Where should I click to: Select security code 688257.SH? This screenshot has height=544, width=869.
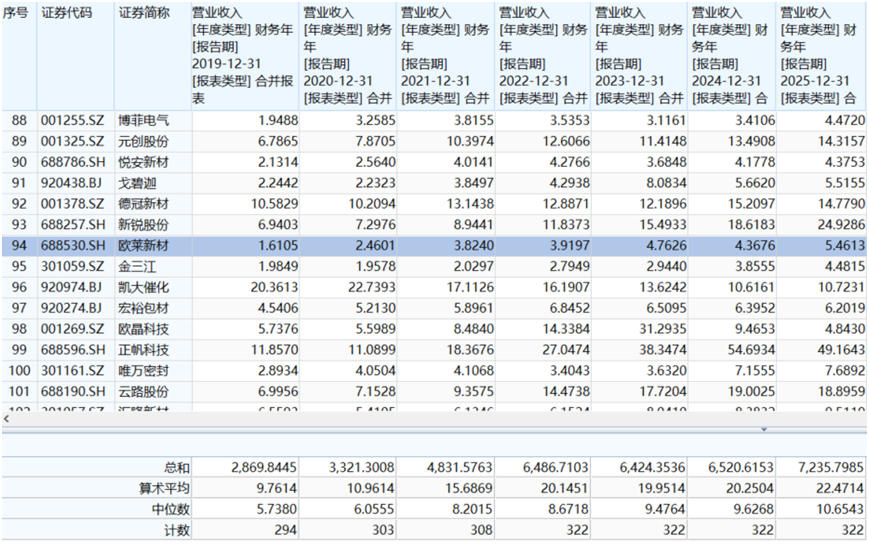pos(73,224)
